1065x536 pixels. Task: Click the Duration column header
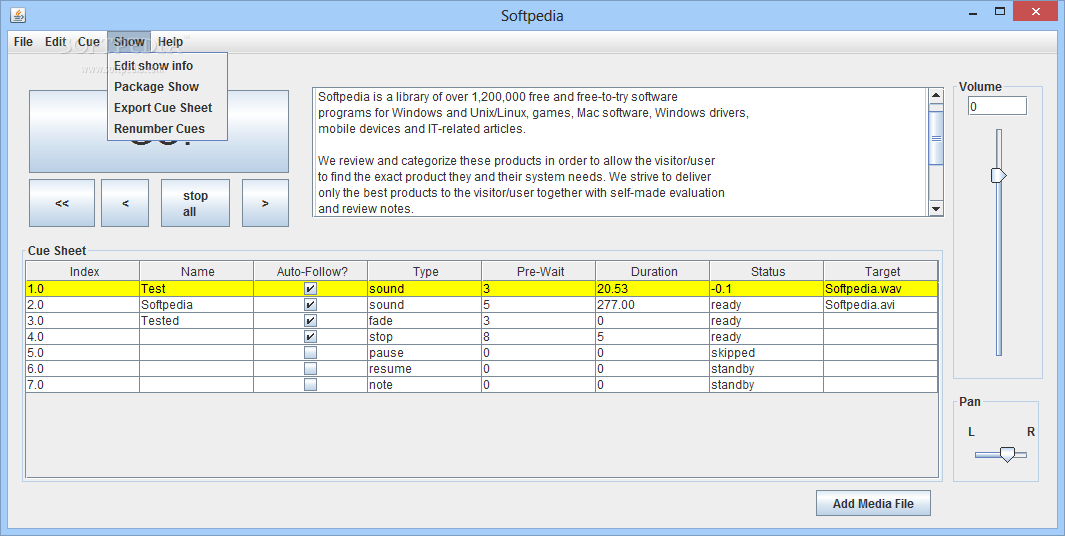click(x=653, y=272)
